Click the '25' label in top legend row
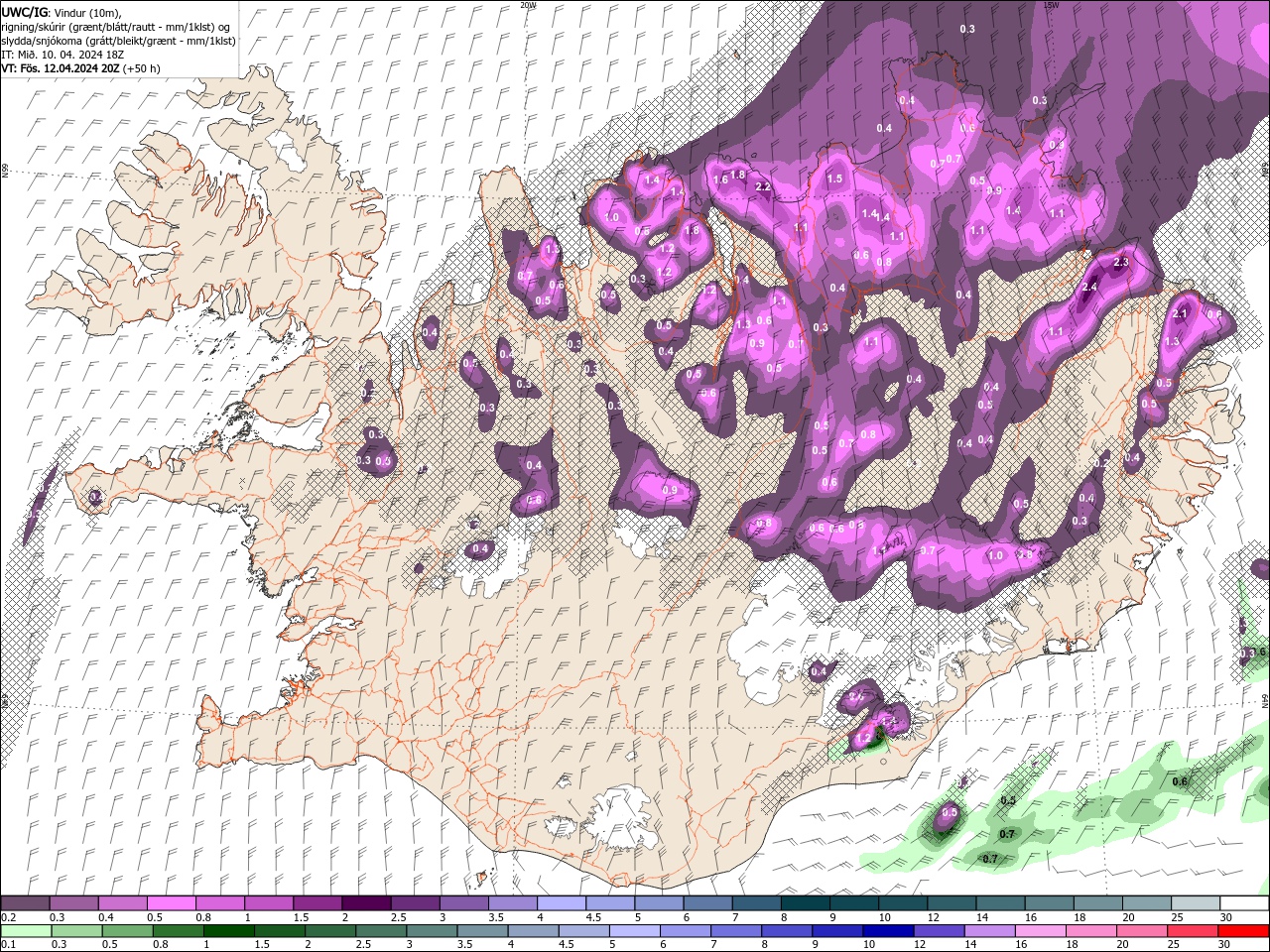 point(1177,917)
